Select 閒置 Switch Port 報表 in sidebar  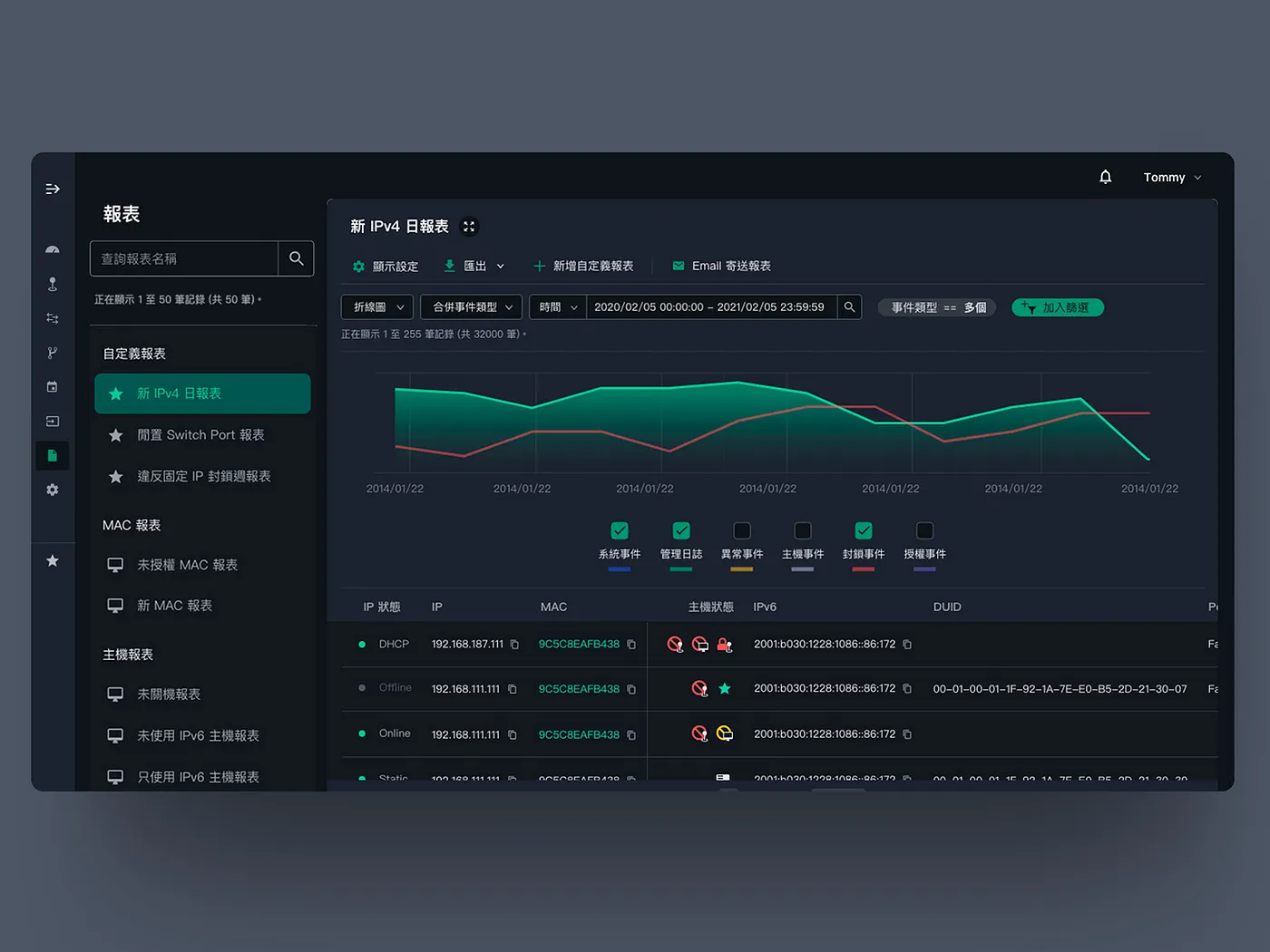tap(200, 435)
